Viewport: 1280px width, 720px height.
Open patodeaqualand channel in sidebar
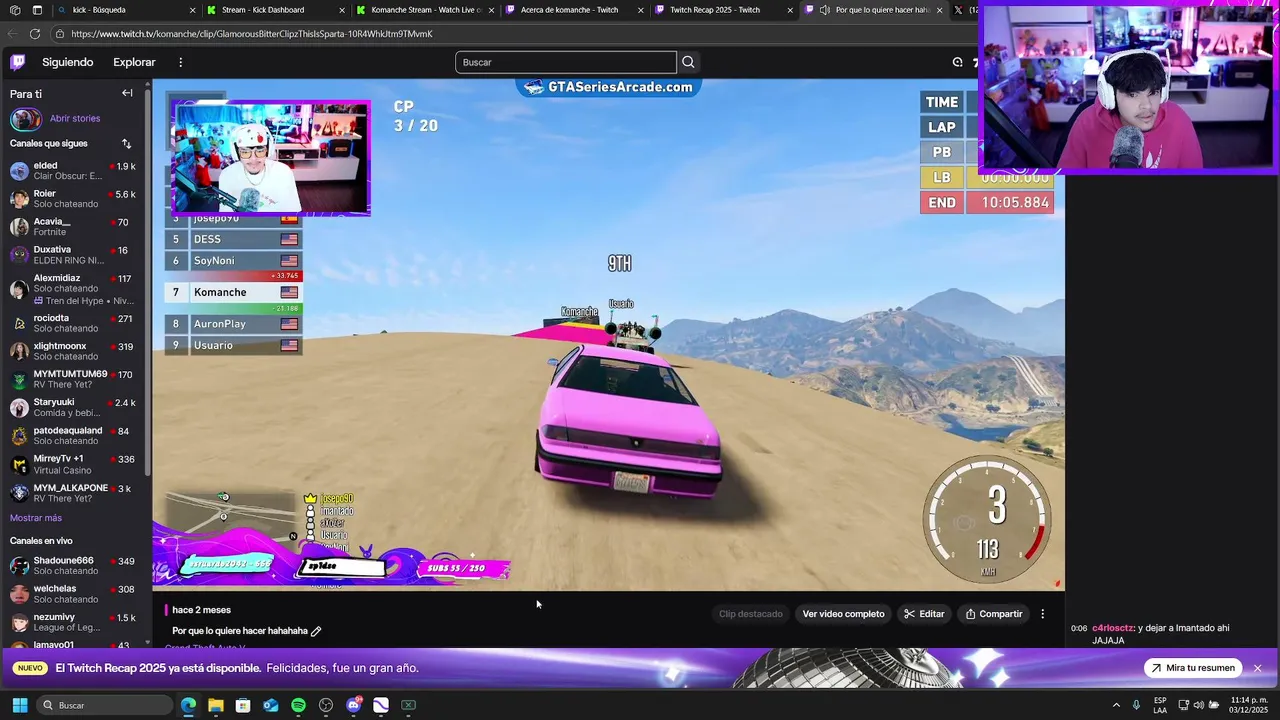click(x=74, y=435)
